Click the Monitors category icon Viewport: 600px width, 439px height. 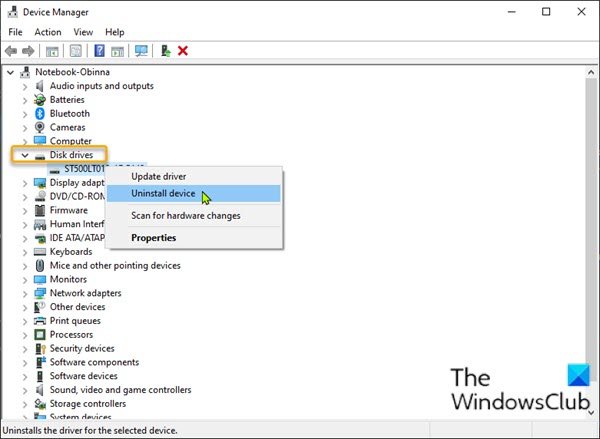click(x=40, y=279)
